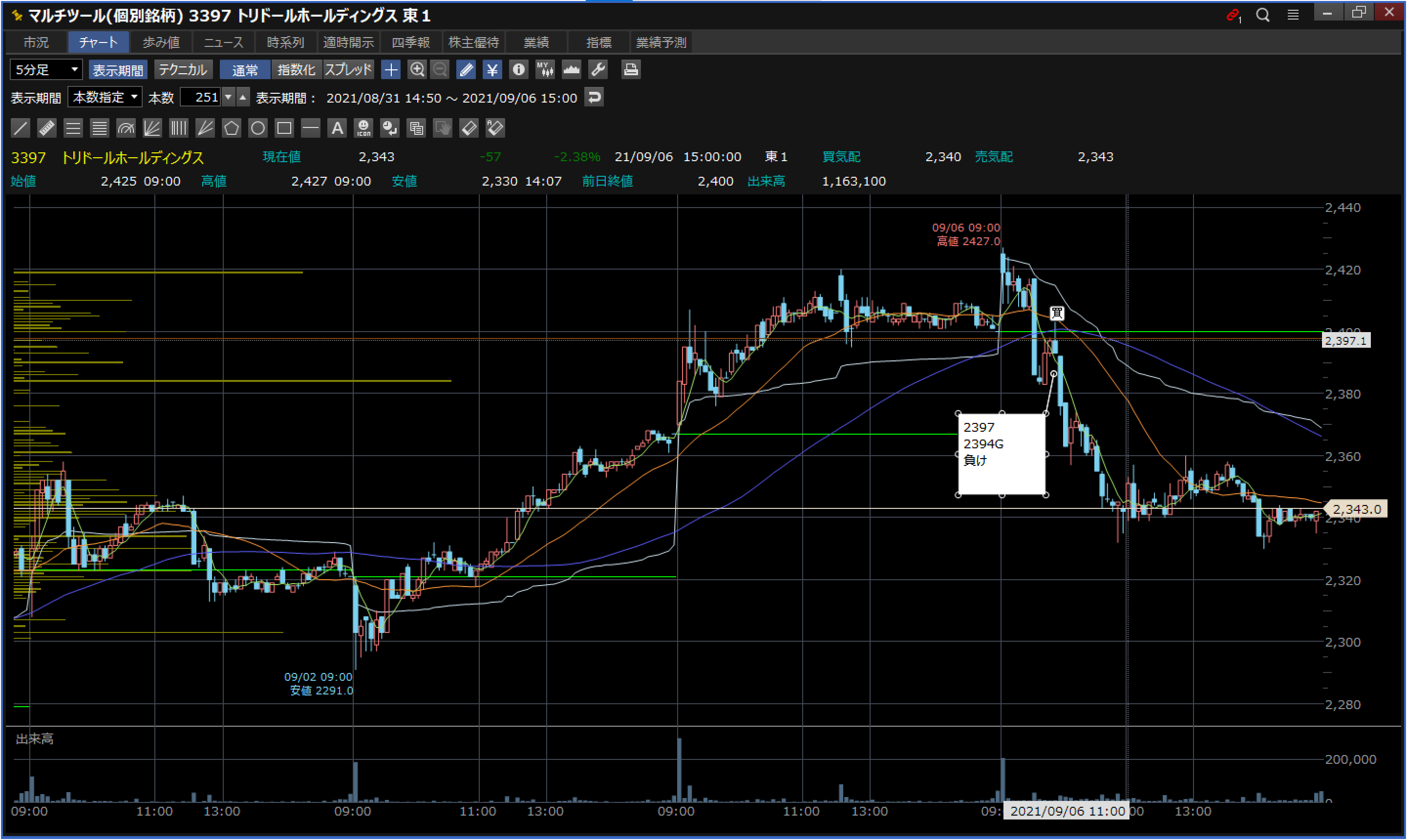The image size is (1407, 840).
Task: Open the 5分足 timeframe dropdown
Action: point(46,70)
